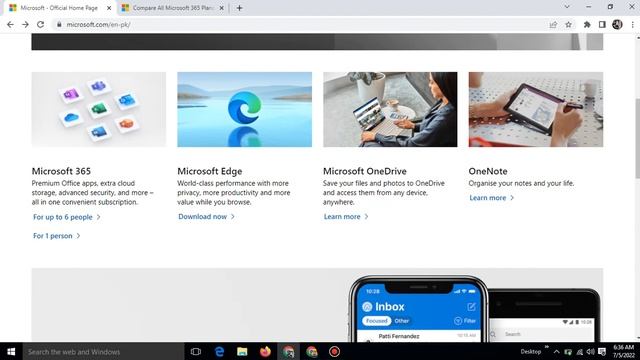Close the Microsoft Official Home Page tab
Image resolution: width=640 pixels, height=360 pixels.
(109, 8)
